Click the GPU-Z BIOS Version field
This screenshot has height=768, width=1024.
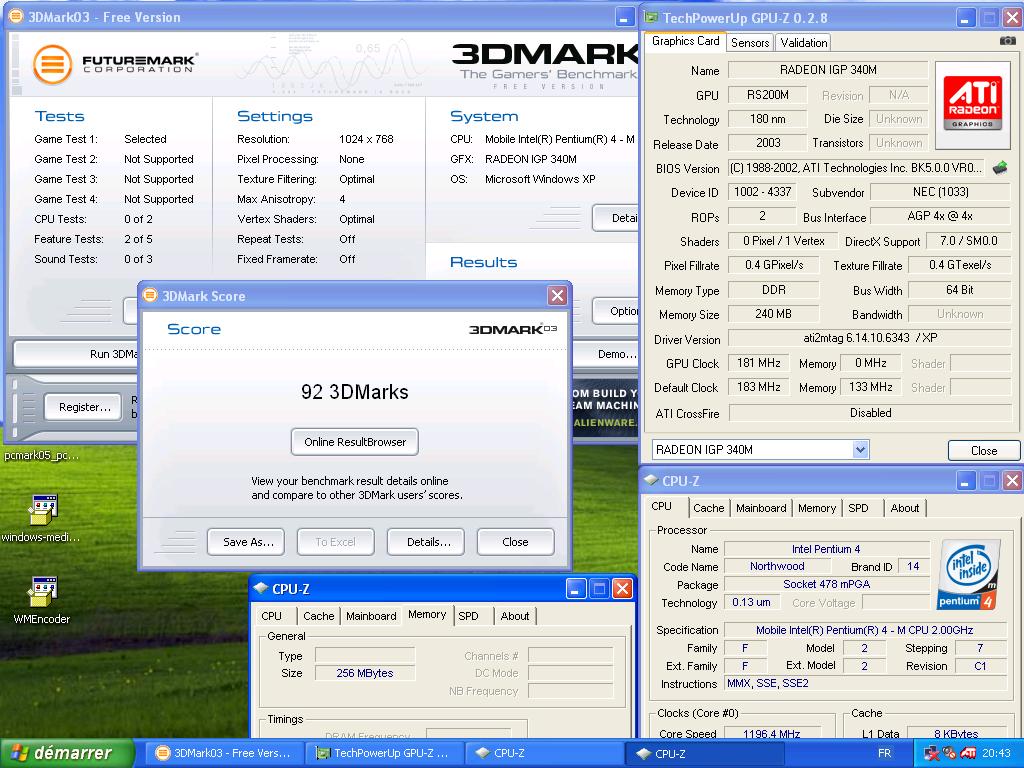point(857,168)
